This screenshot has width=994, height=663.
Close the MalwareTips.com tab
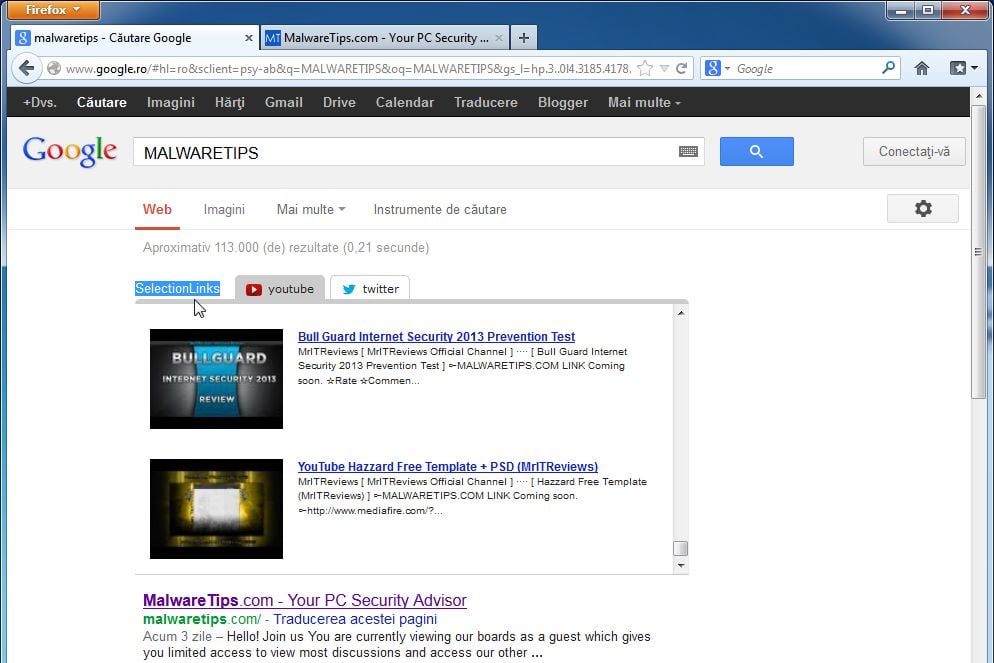pos(499,38)
